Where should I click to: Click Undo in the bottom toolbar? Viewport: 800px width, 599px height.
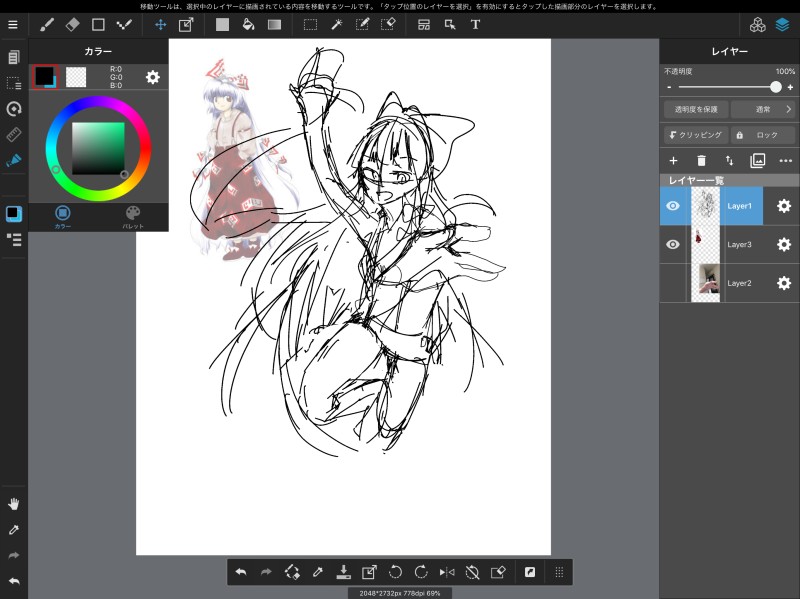coord(241,572)
